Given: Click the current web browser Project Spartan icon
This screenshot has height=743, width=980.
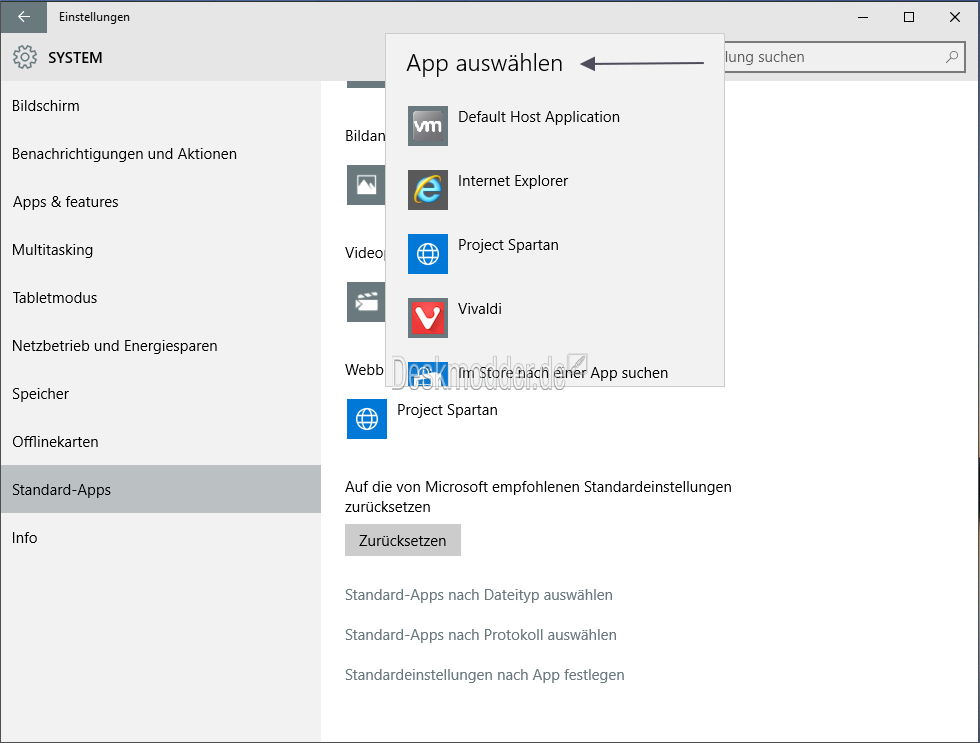Looking at the screenshot, I should click(367, 419).
